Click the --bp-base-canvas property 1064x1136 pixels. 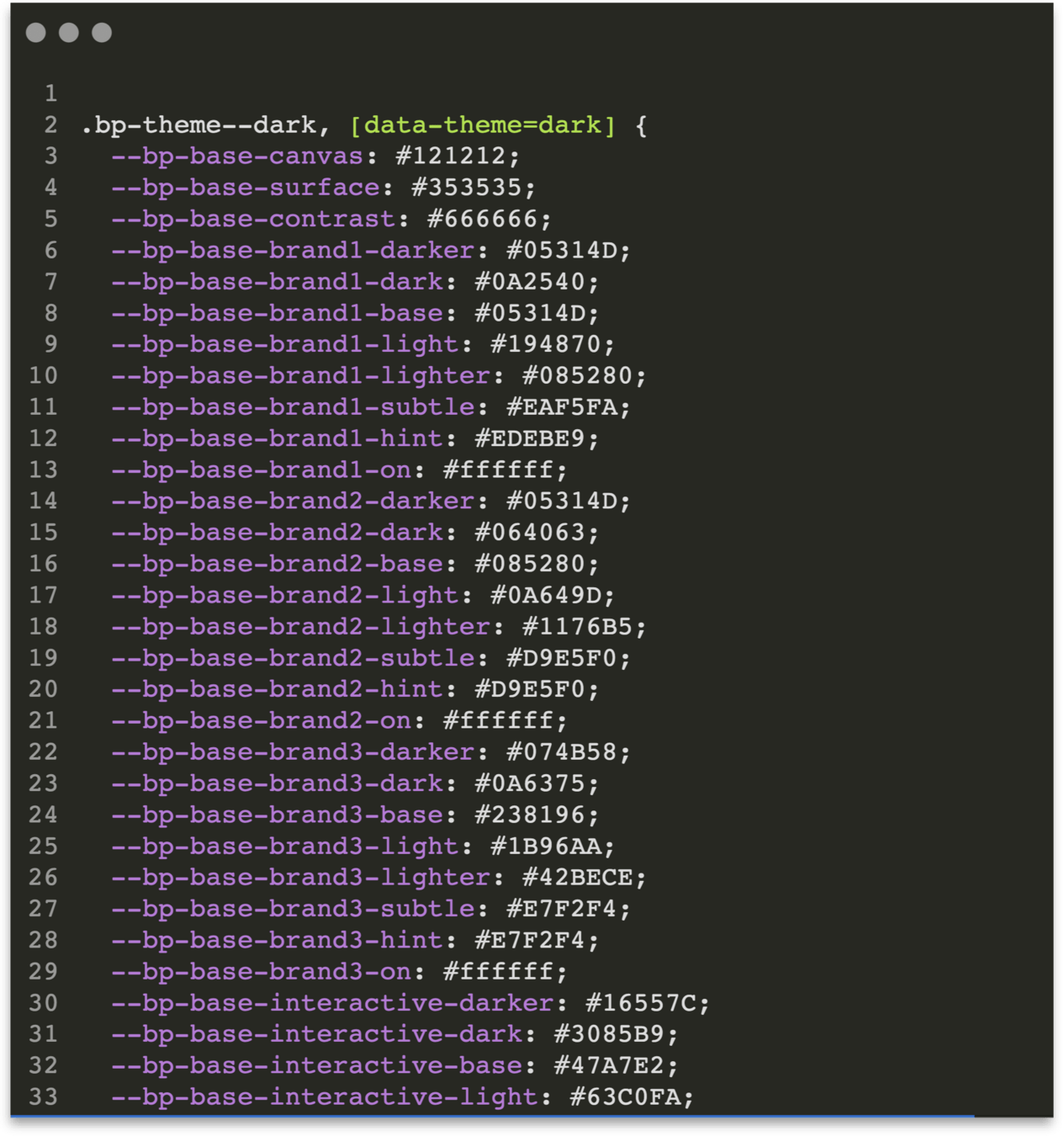[237, 157]
